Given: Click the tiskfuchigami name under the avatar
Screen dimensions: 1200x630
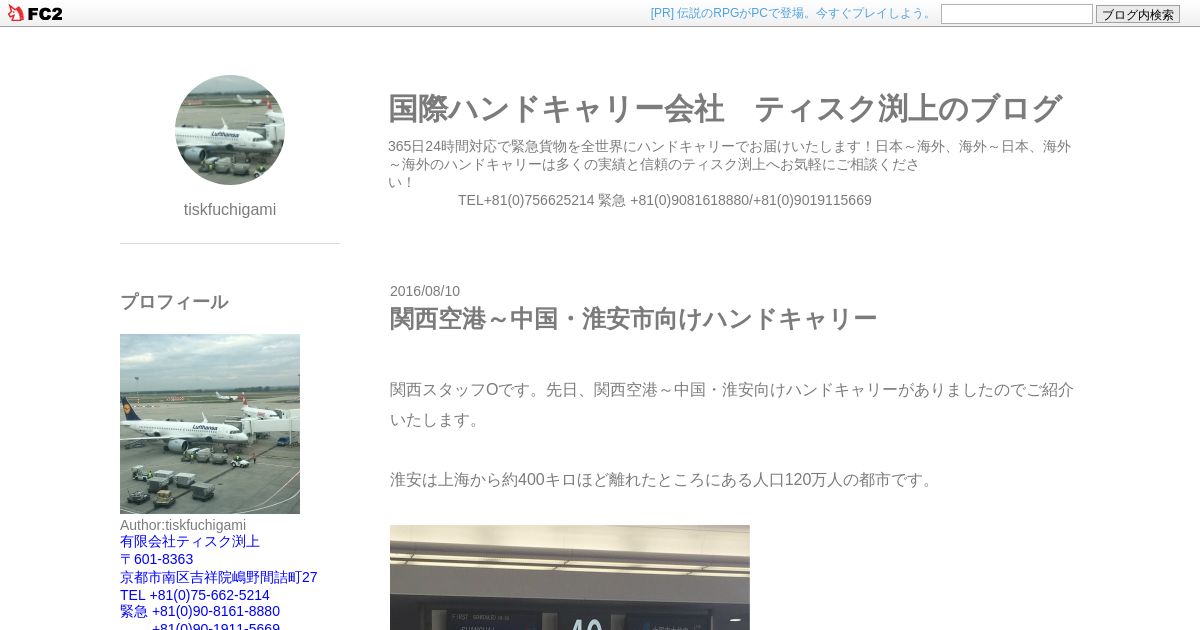Looking at the screenshot, I should 230,210.
